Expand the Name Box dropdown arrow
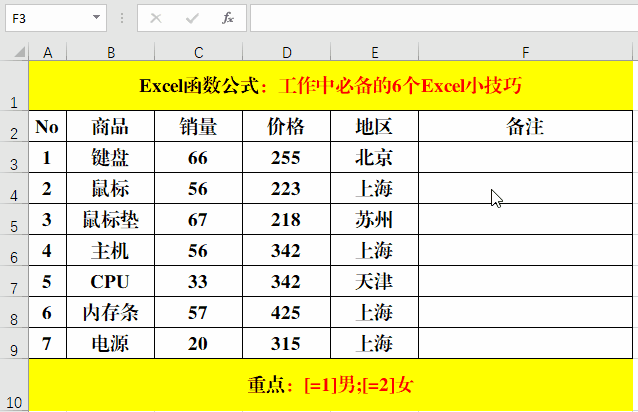 point(96,17)
